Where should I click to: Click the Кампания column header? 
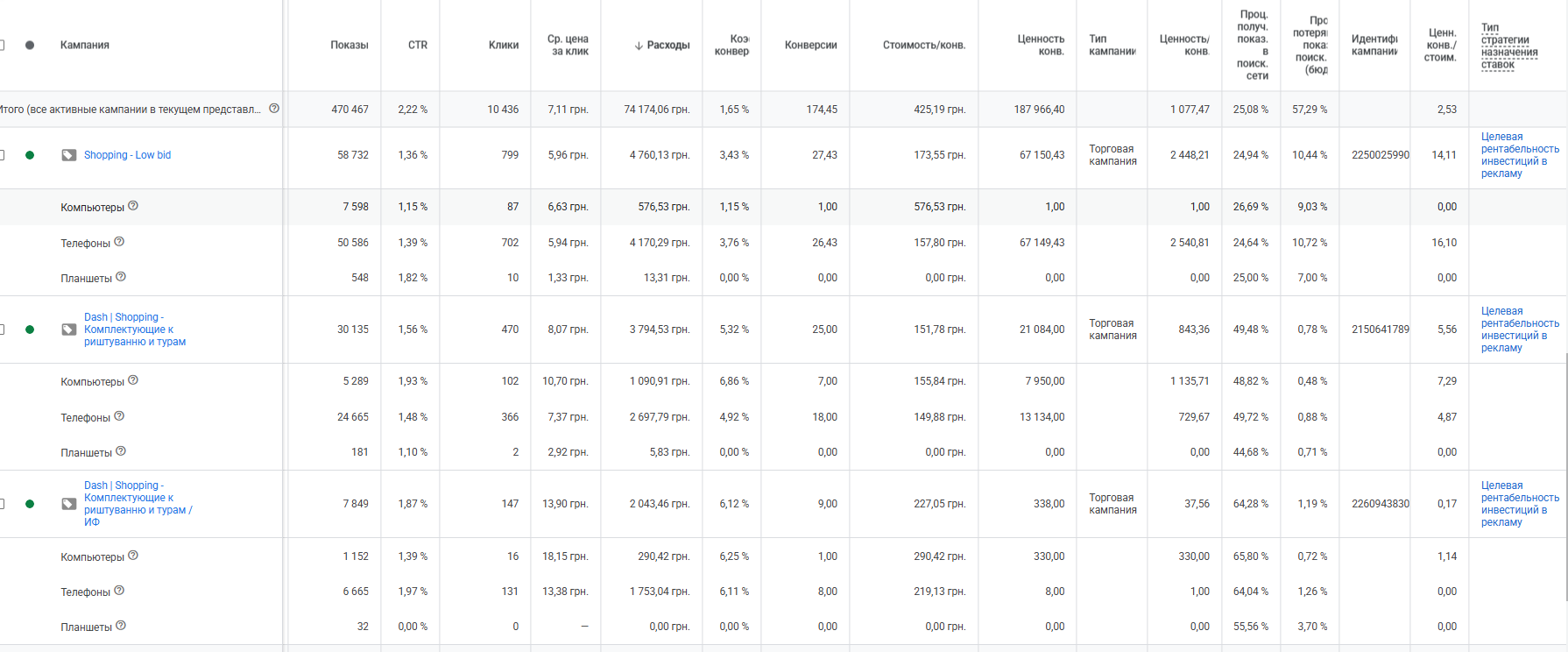(85, 46)
